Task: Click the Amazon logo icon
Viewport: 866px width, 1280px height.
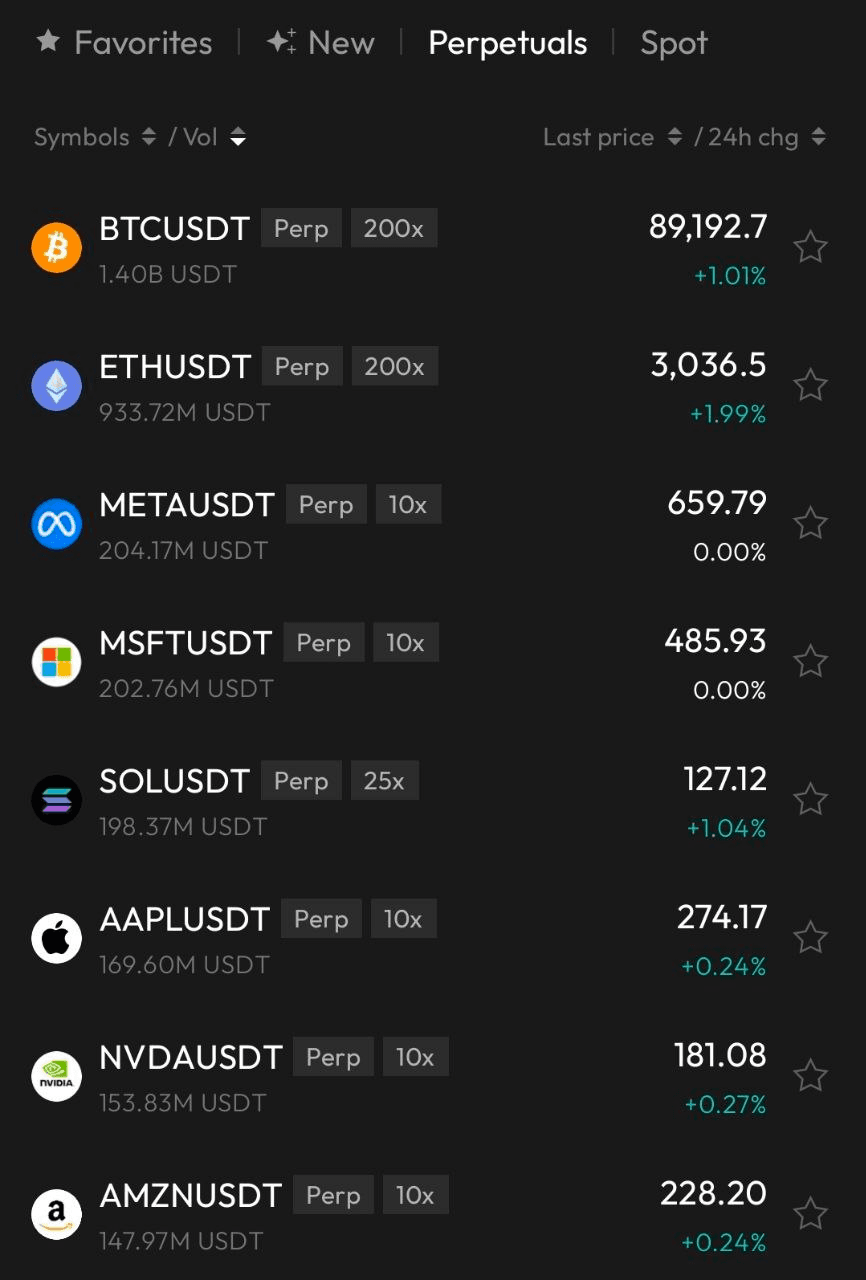Action: [56, 1214]
